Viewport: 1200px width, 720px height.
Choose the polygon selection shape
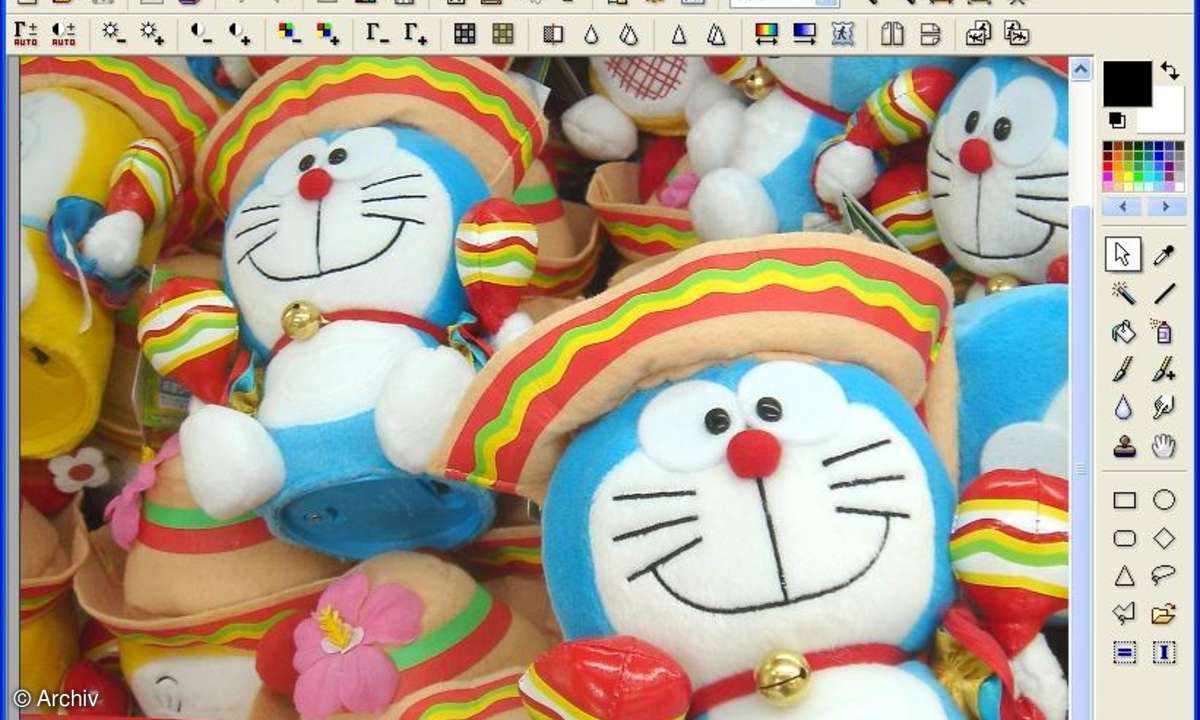(x=1124, y=614)
